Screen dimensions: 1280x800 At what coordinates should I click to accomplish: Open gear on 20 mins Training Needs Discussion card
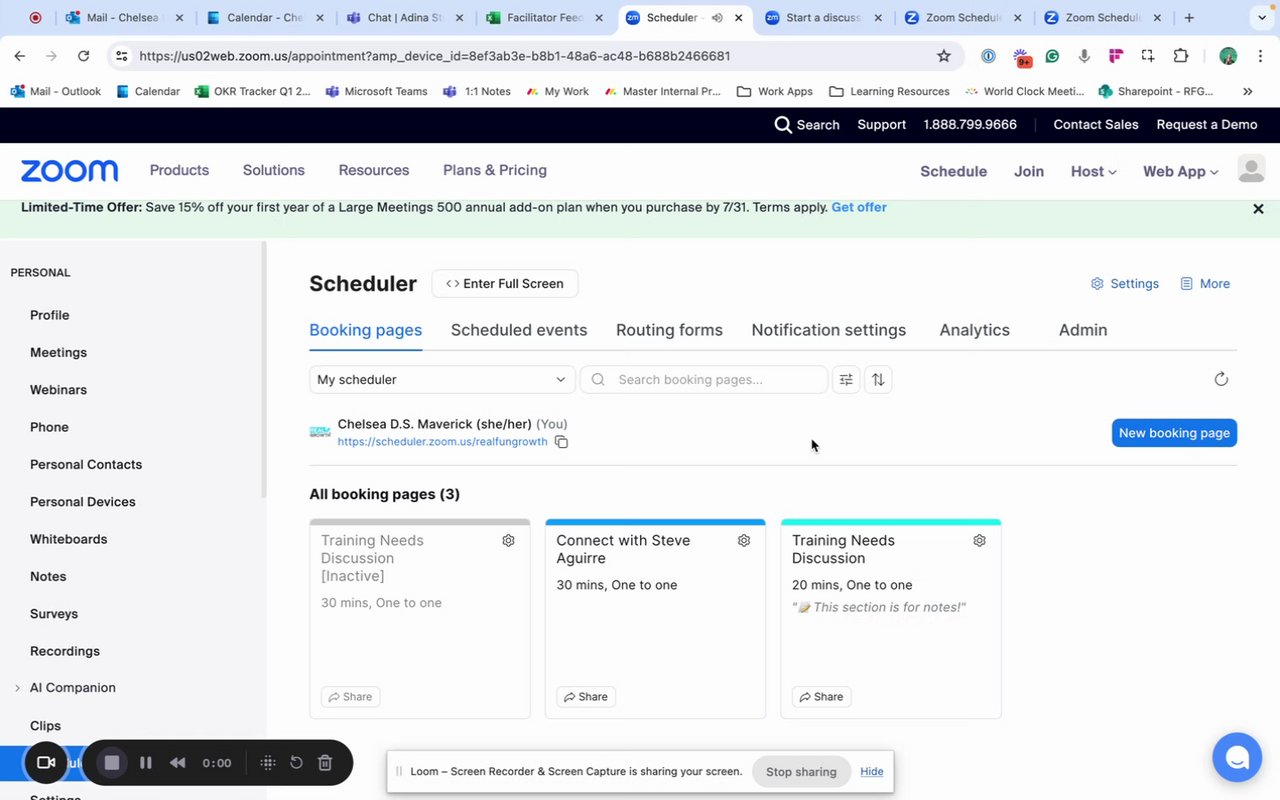click(979, 540)
